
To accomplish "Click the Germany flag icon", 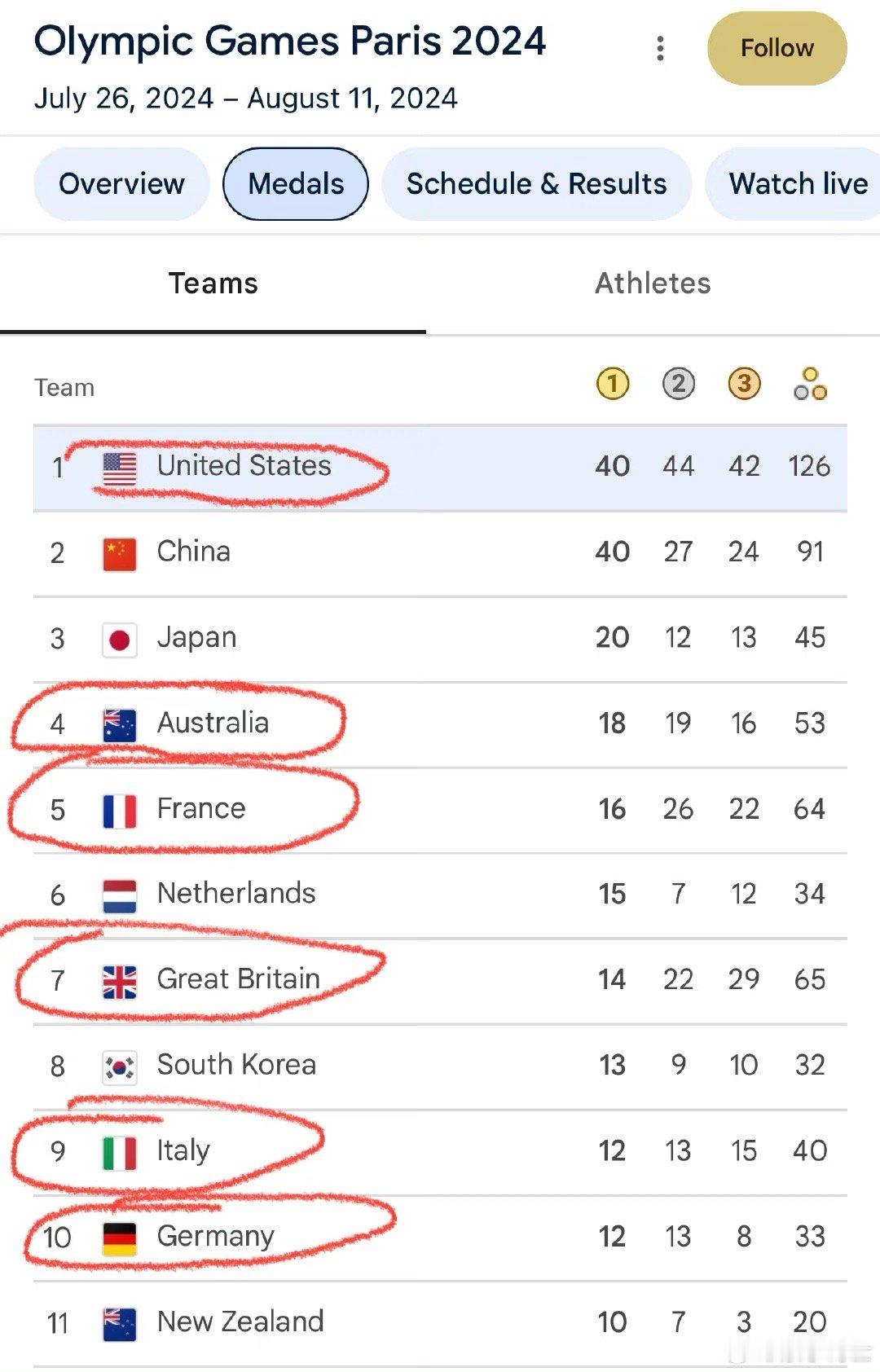I will point(120,1239).
